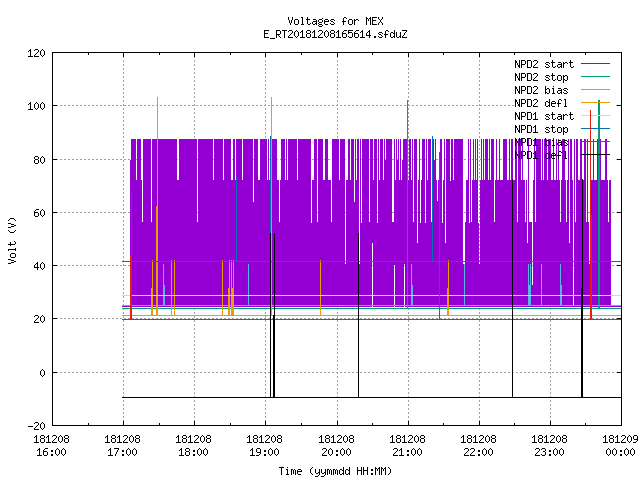Click the NPD2 defl legend label
640x480 pixels.
click(541, 103)
